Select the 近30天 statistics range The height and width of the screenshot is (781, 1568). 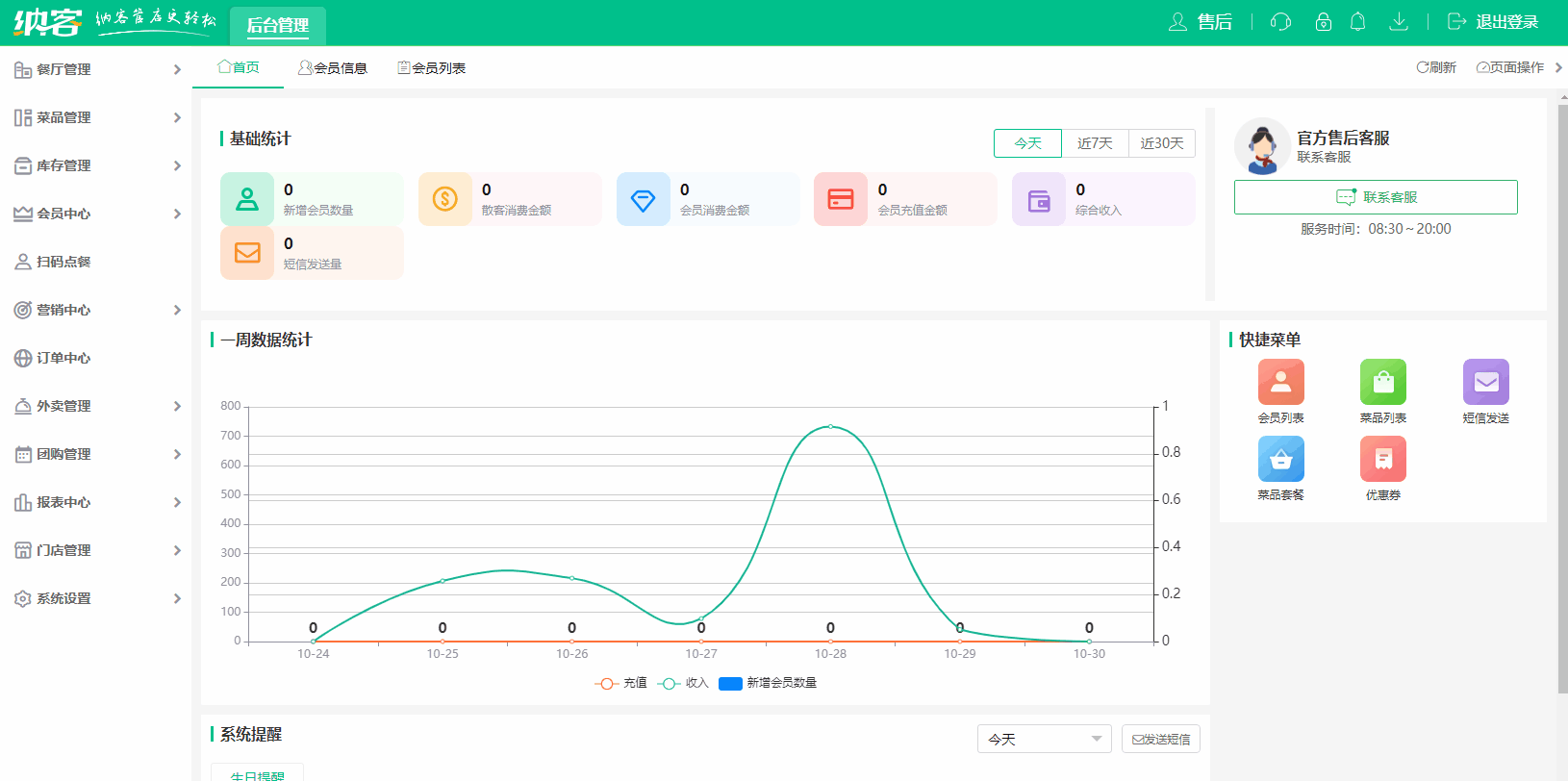(1161, 143)
